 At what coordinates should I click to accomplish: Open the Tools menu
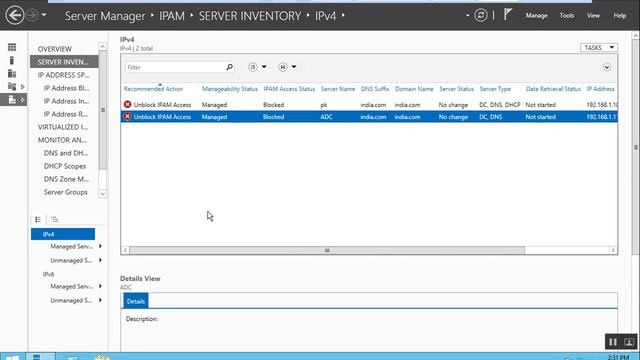[x=567, y=16]
